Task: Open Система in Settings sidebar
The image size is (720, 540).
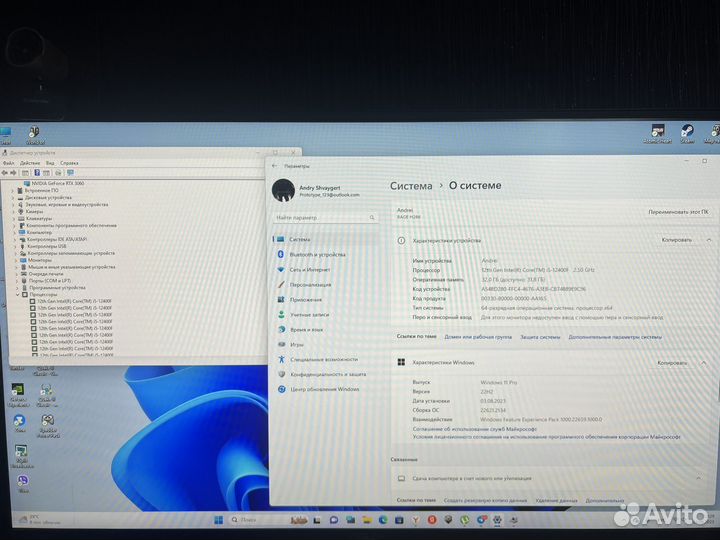Action: point(325,239)
